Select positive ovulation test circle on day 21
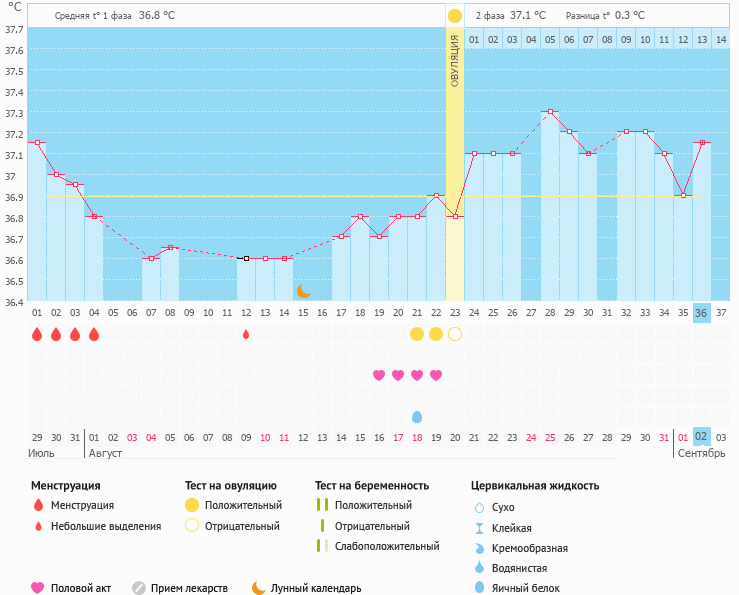The width and height of the screenshot is (739, 595). 417,334
